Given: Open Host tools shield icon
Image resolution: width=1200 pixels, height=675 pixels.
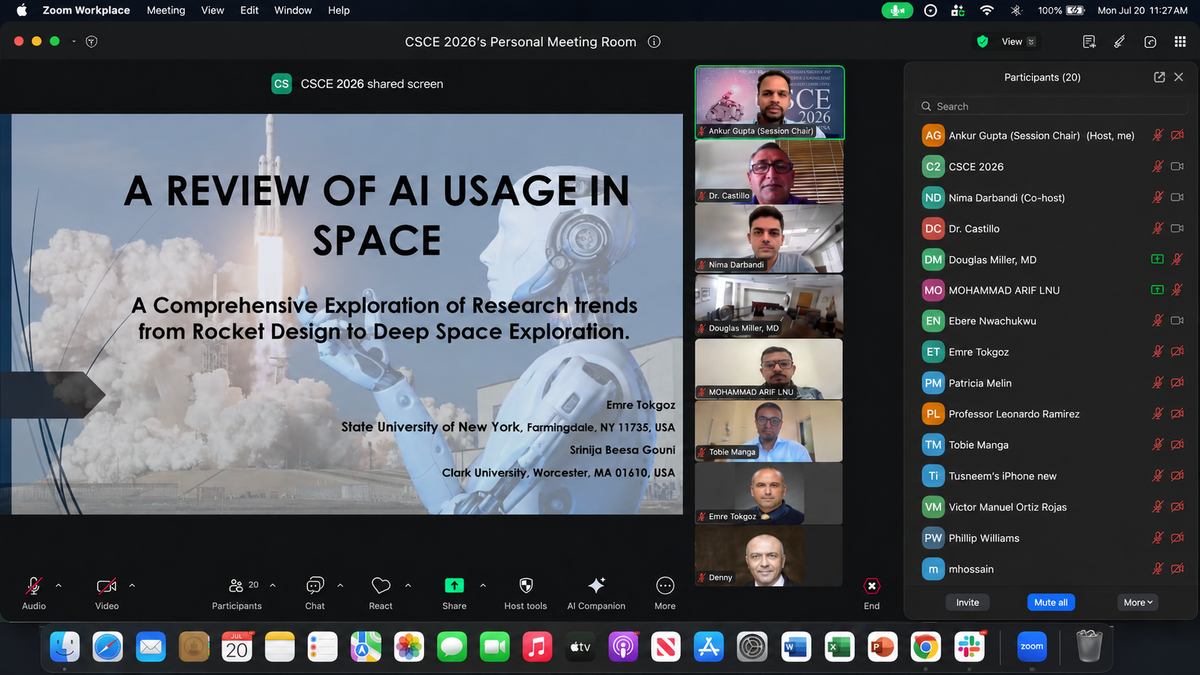Looking at the screenshot, I should tap(526, 585).
